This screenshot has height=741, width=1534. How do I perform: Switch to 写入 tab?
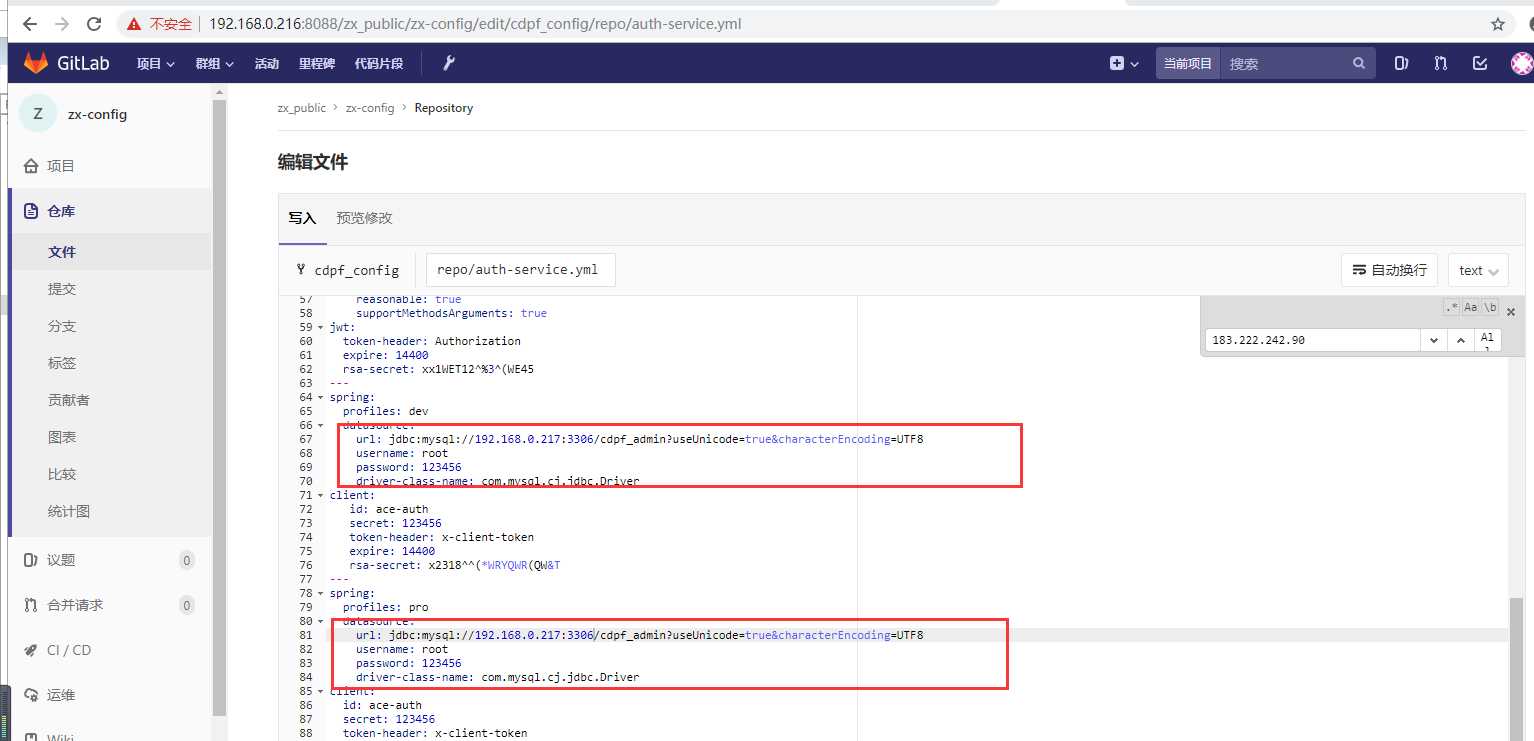coord(302,218)
